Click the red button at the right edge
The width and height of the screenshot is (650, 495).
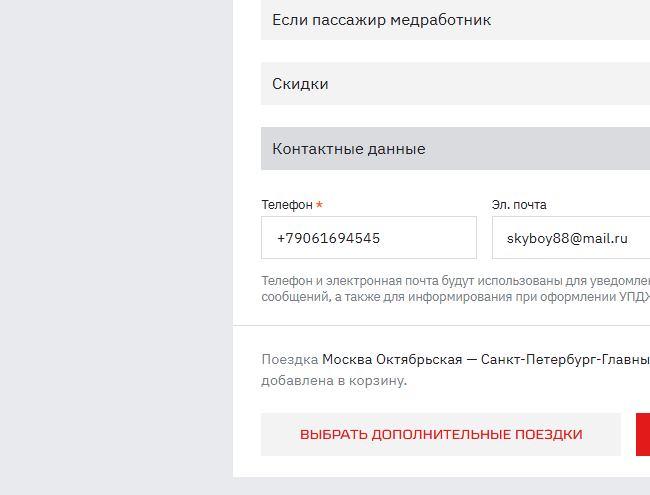coord(642,434)
